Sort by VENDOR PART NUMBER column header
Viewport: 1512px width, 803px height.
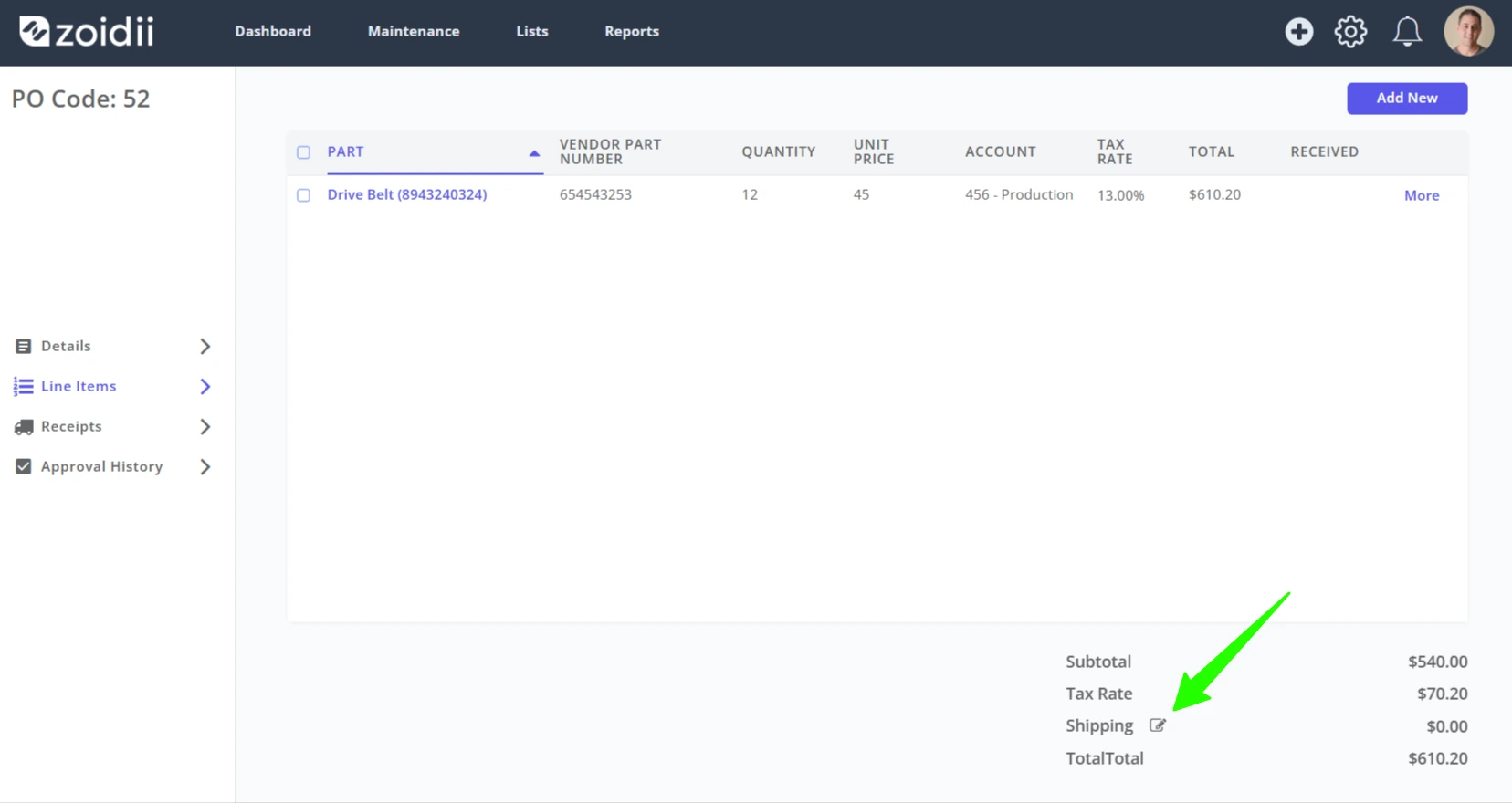tap(610, 151)
